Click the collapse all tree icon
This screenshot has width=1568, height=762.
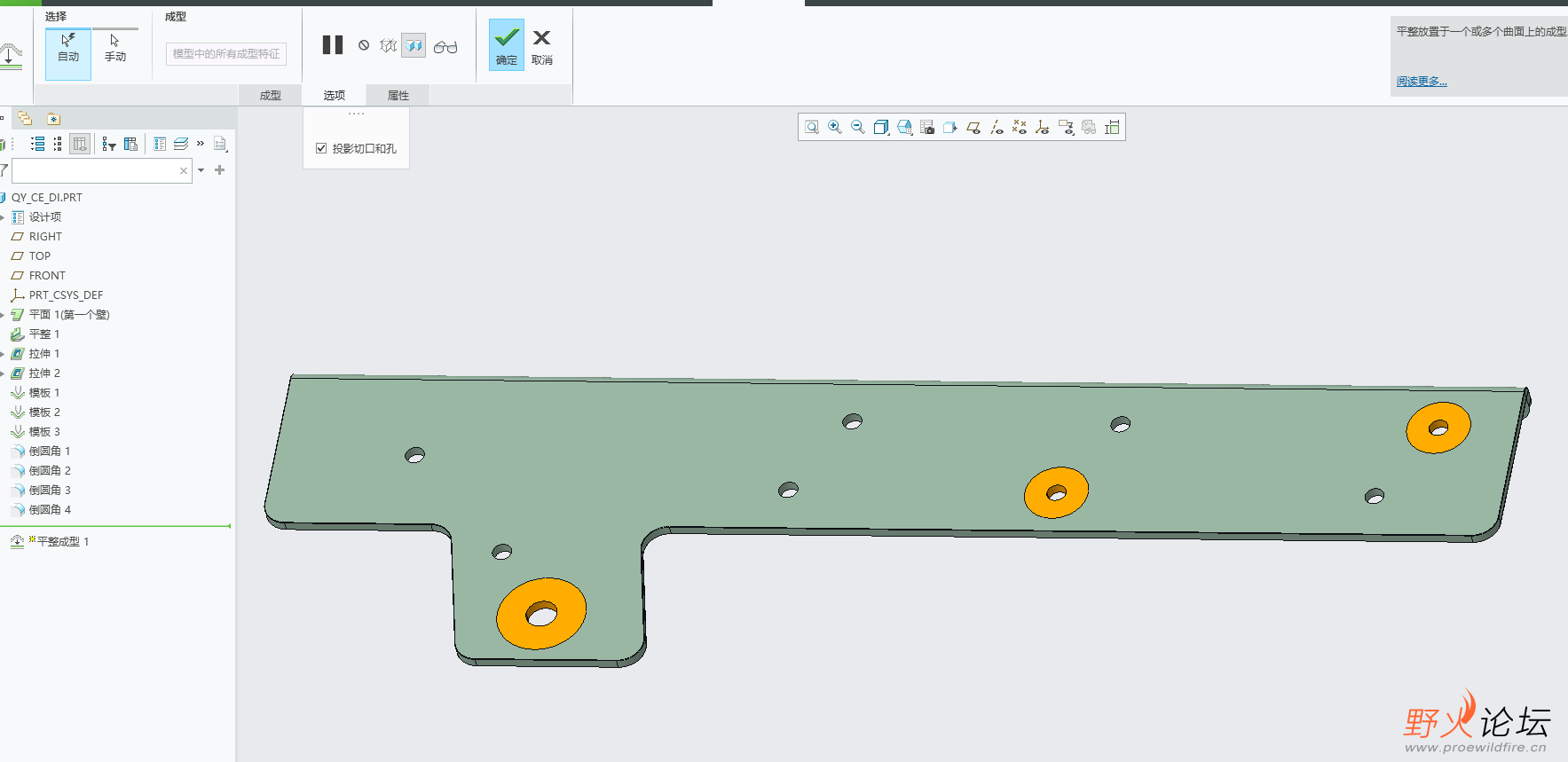click(x=58, y=144)
